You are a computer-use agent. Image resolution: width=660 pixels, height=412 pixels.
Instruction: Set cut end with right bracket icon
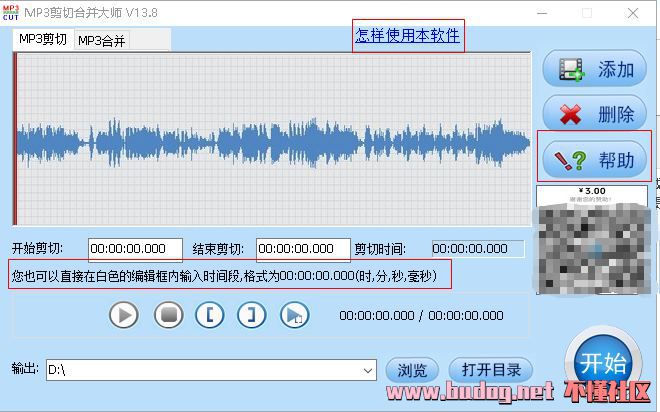251,315
